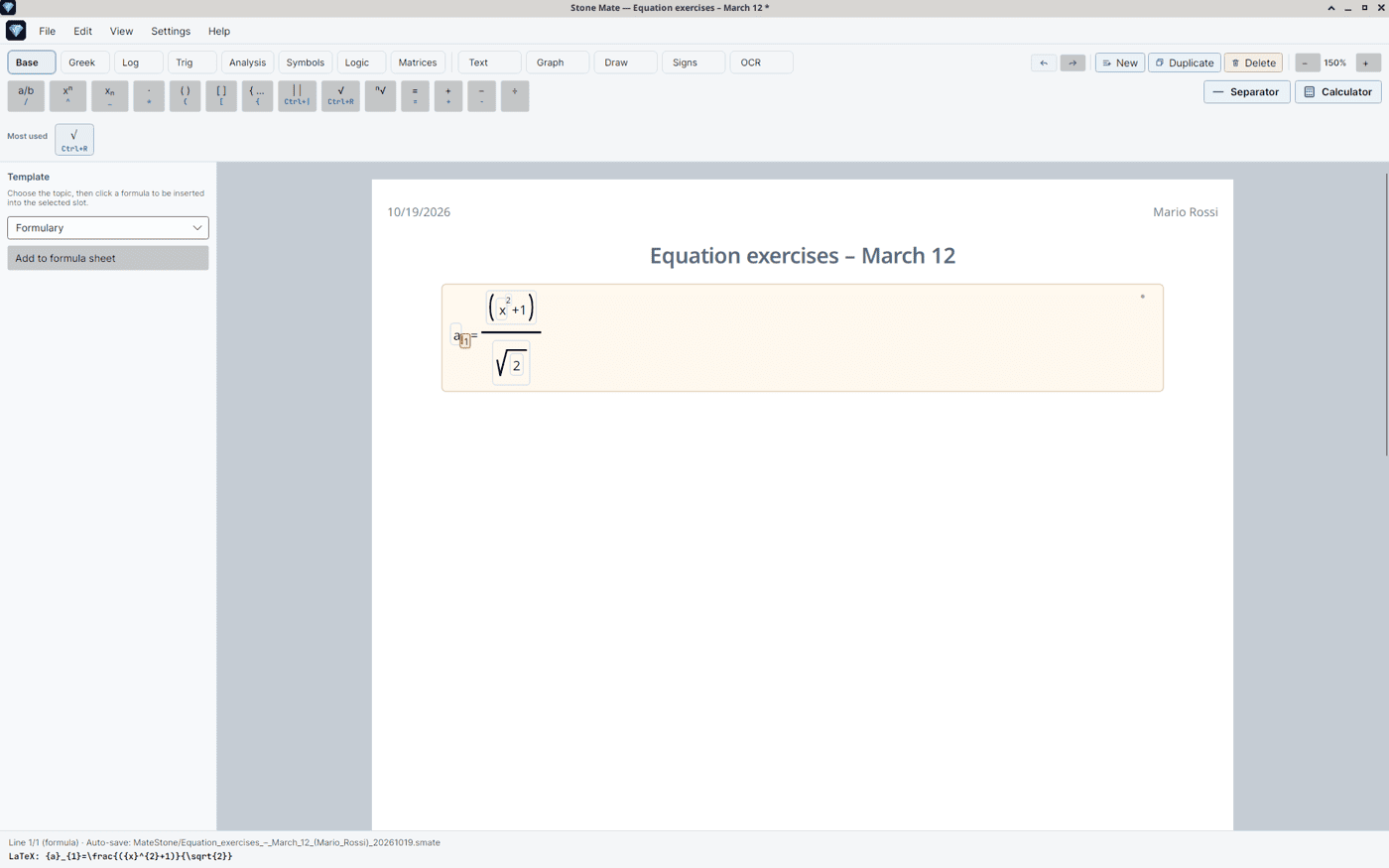The width and height of the screenshot is (1389, 868).
Task: Insert an nth root symbol
Action: pyautogui.click(x=380, y=95)
